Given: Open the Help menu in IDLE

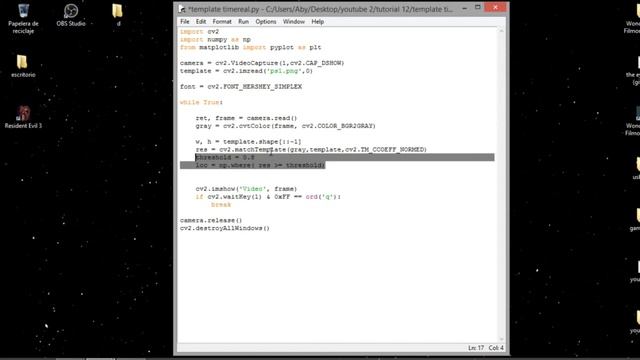Looking at the screenshot, I should [x=318, y=22].
